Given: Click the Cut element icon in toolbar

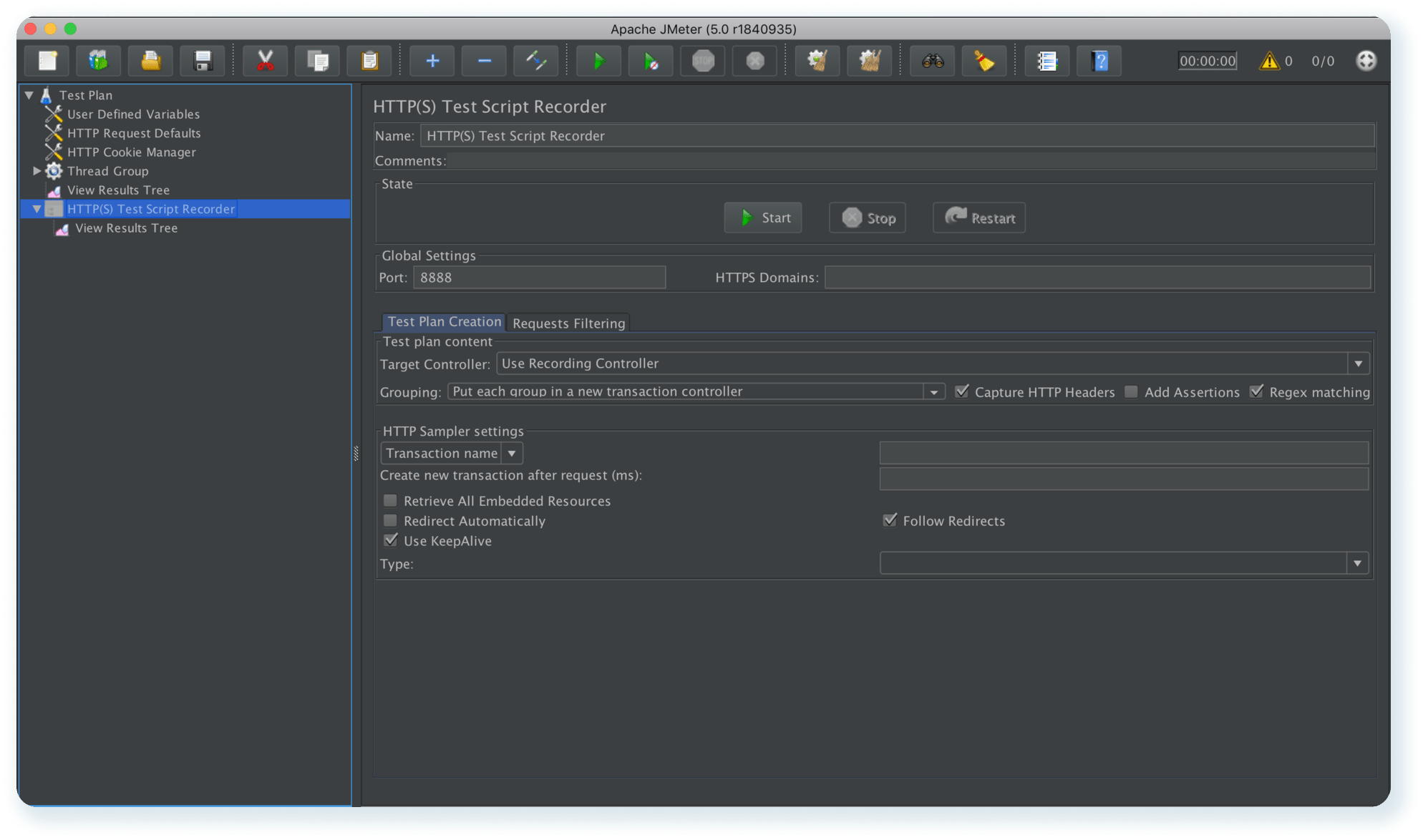Looking at the screenshot, I should [x=264, y=62].
